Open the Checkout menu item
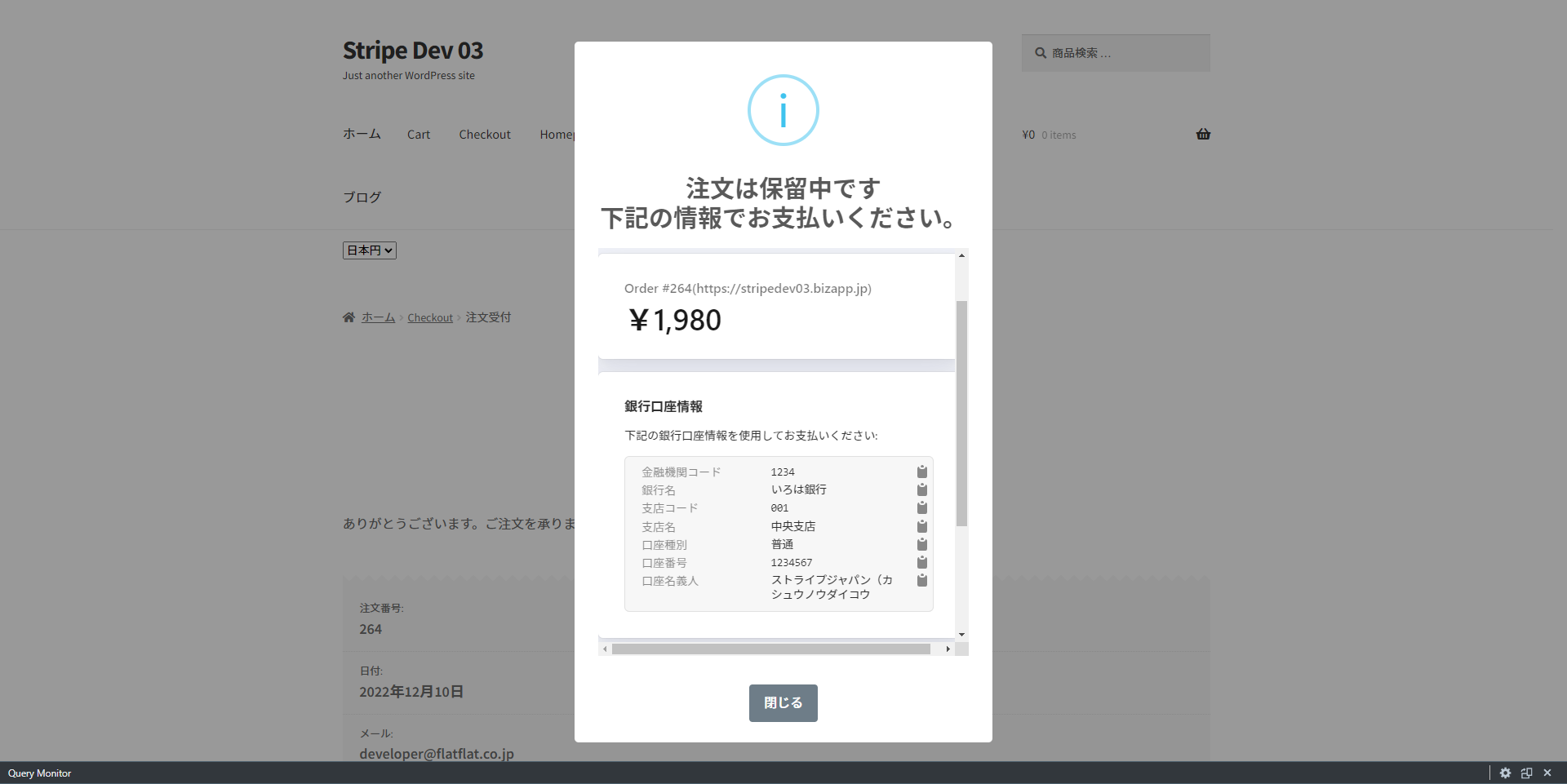 coord(485,135)
